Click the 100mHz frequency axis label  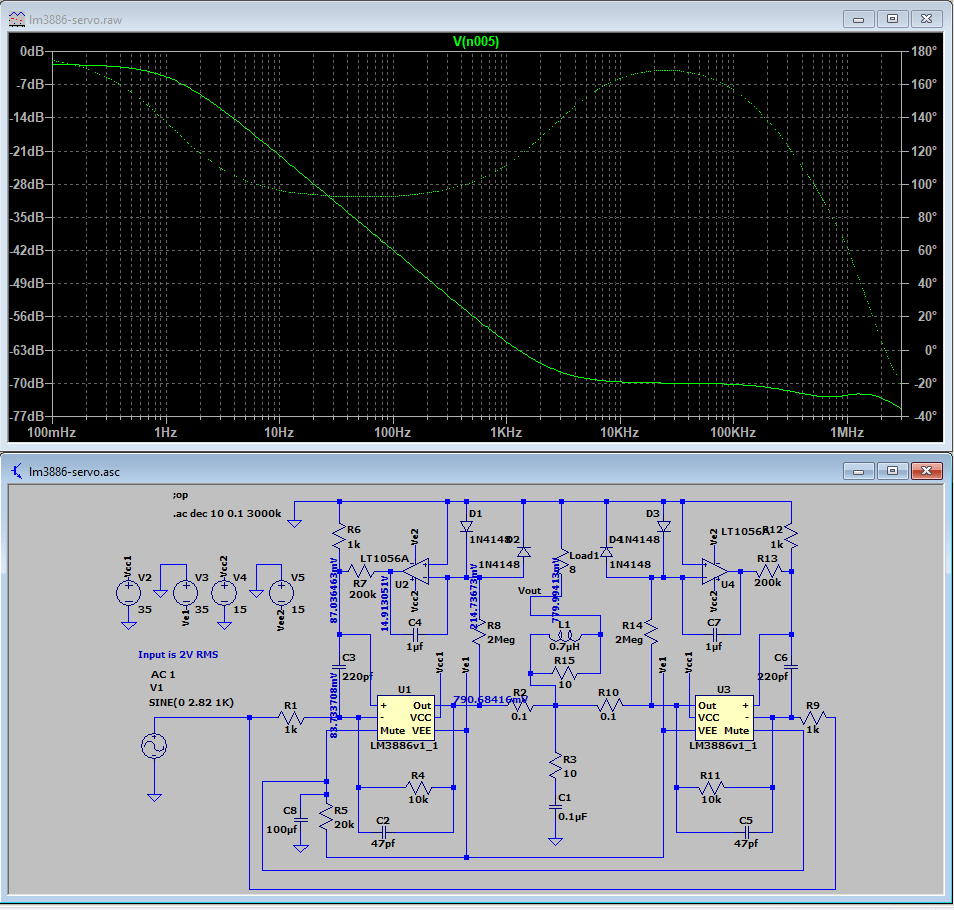tap(52, 432)
